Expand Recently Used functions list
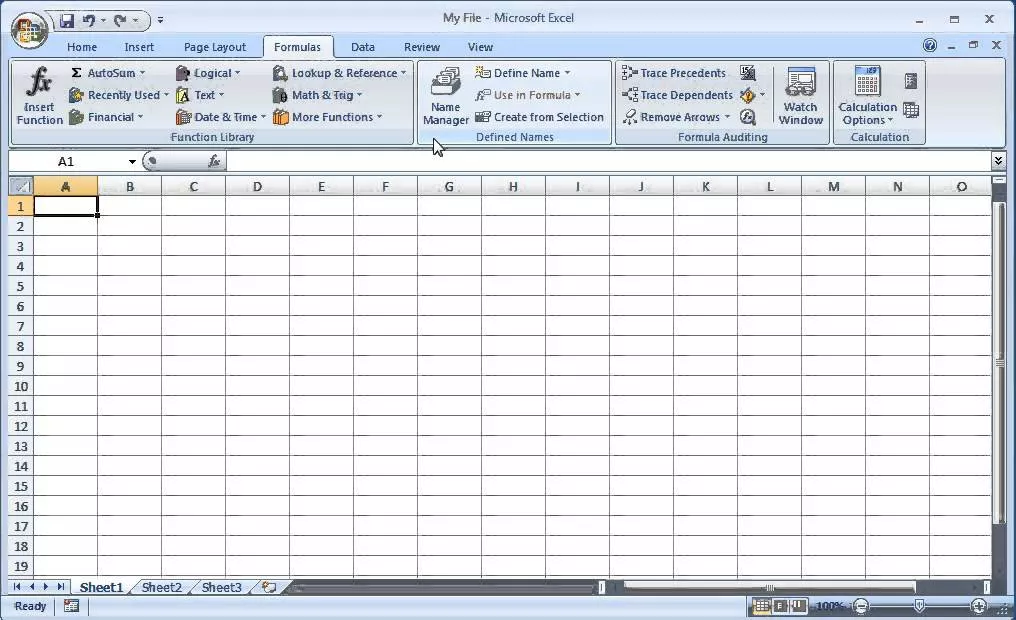Screen dimensions: 1016x620 [119, 95]
